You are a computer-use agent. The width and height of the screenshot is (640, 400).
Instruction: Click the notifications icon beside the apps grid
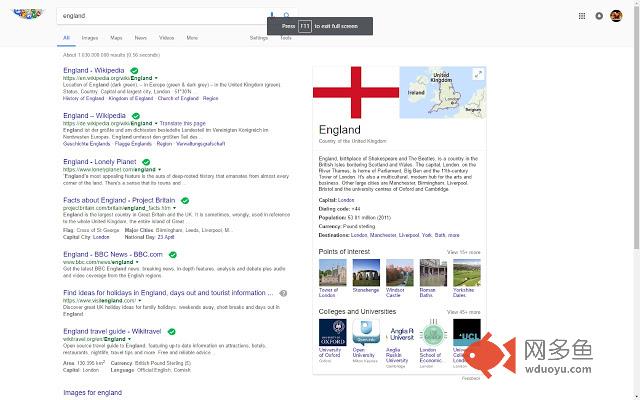(x=599, y=16)
